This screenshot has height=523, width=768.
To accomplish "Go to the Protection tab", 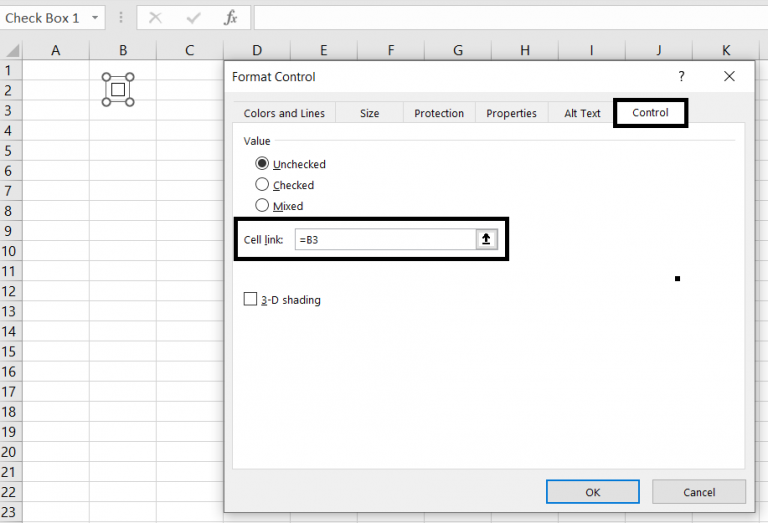I will pyautogui.click(x=439, y=113).
